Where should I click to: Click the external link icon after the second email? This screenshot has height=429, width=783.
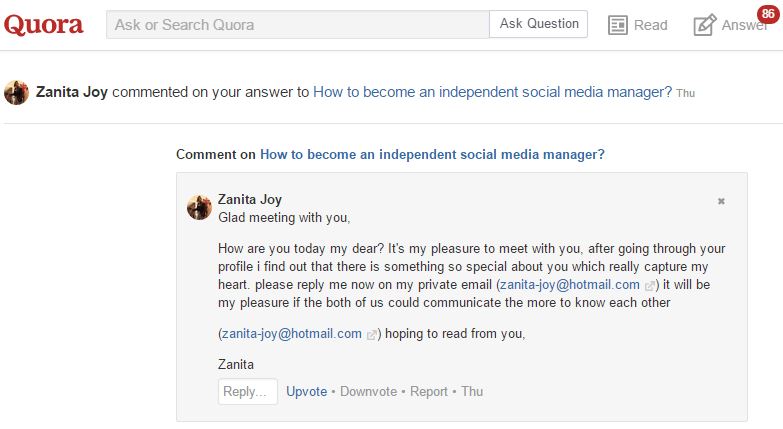[x=371, y=335]
